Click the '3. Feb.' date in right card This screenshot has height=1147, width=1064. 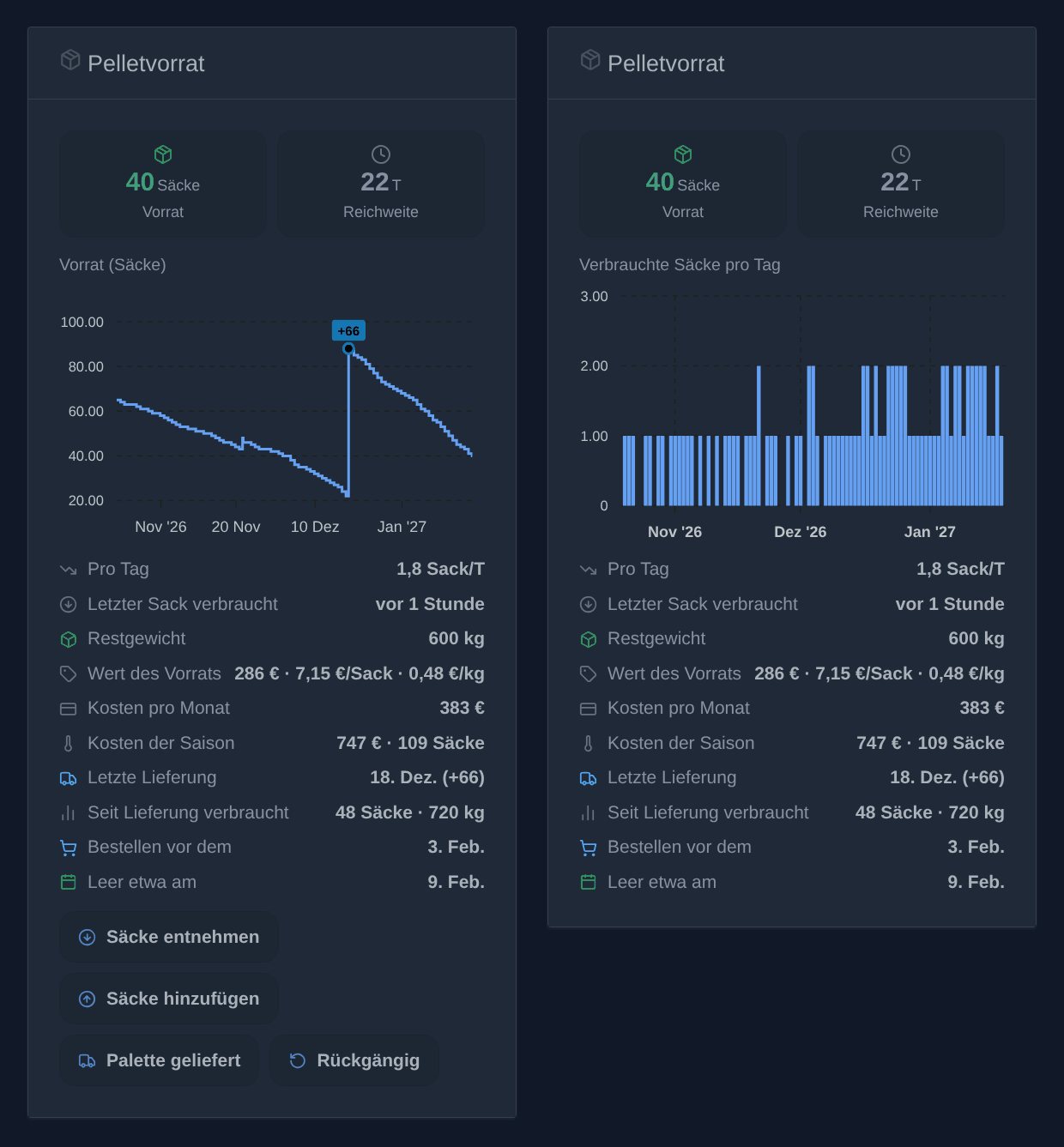[x=976, y=847]
